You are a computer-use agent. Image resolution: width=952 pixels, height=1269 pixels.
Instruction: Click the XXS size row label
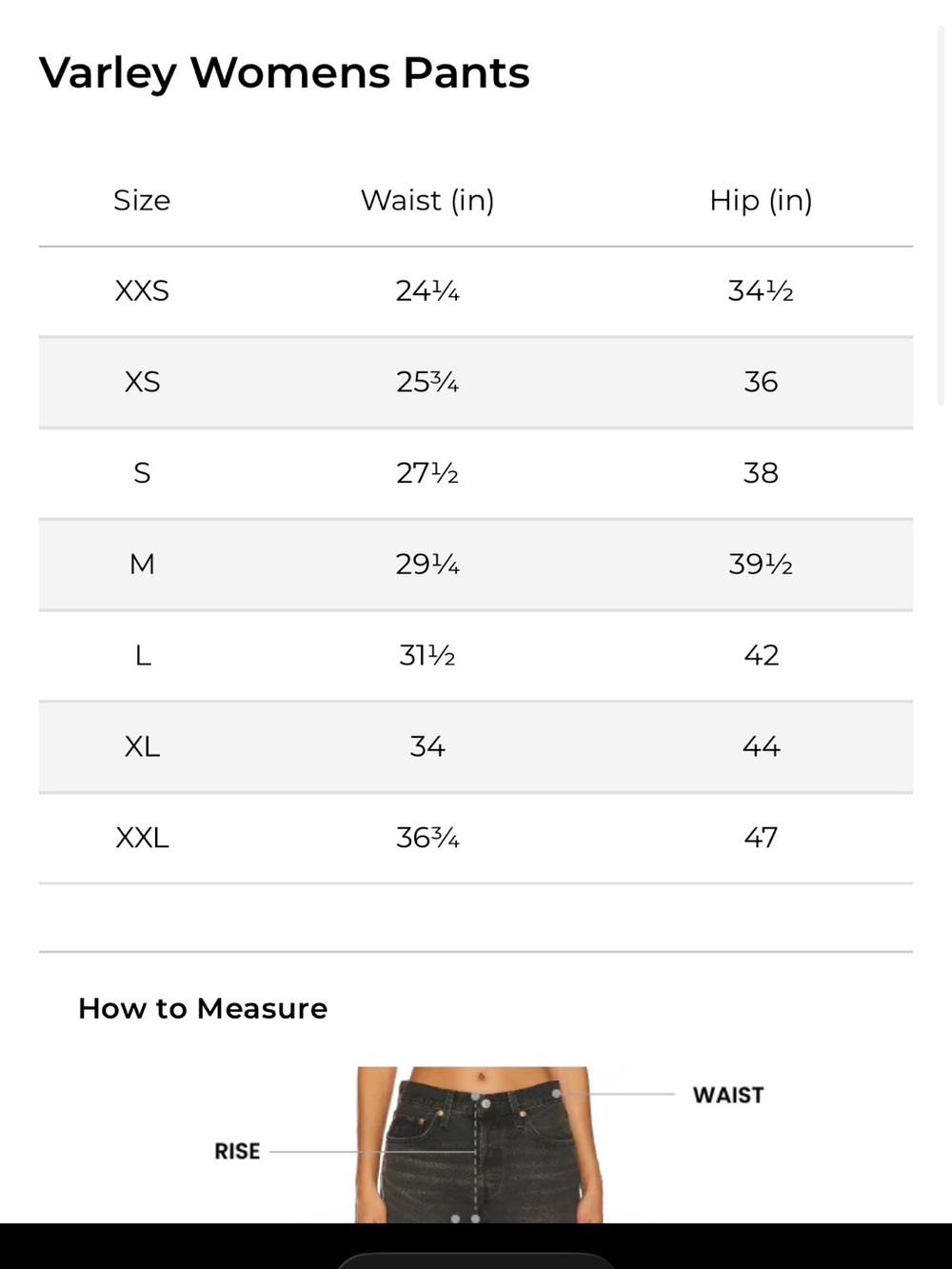click(142, 290)
